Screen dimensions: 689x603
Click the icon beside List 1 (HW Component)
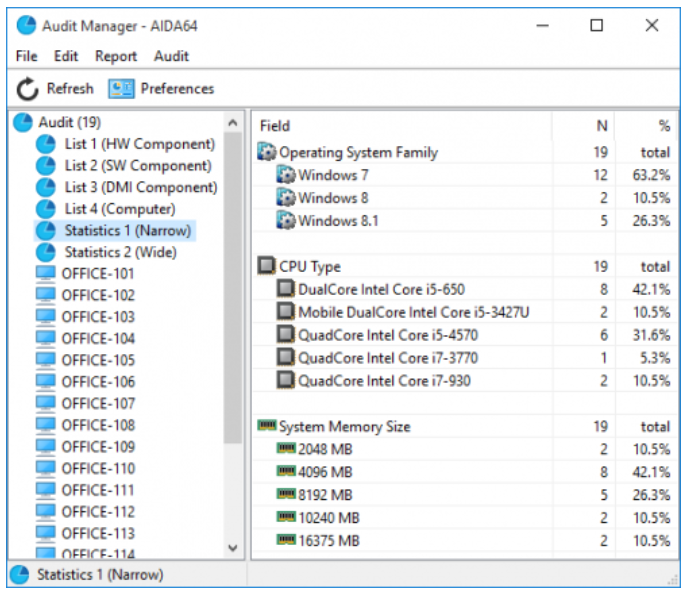[46, 144]
